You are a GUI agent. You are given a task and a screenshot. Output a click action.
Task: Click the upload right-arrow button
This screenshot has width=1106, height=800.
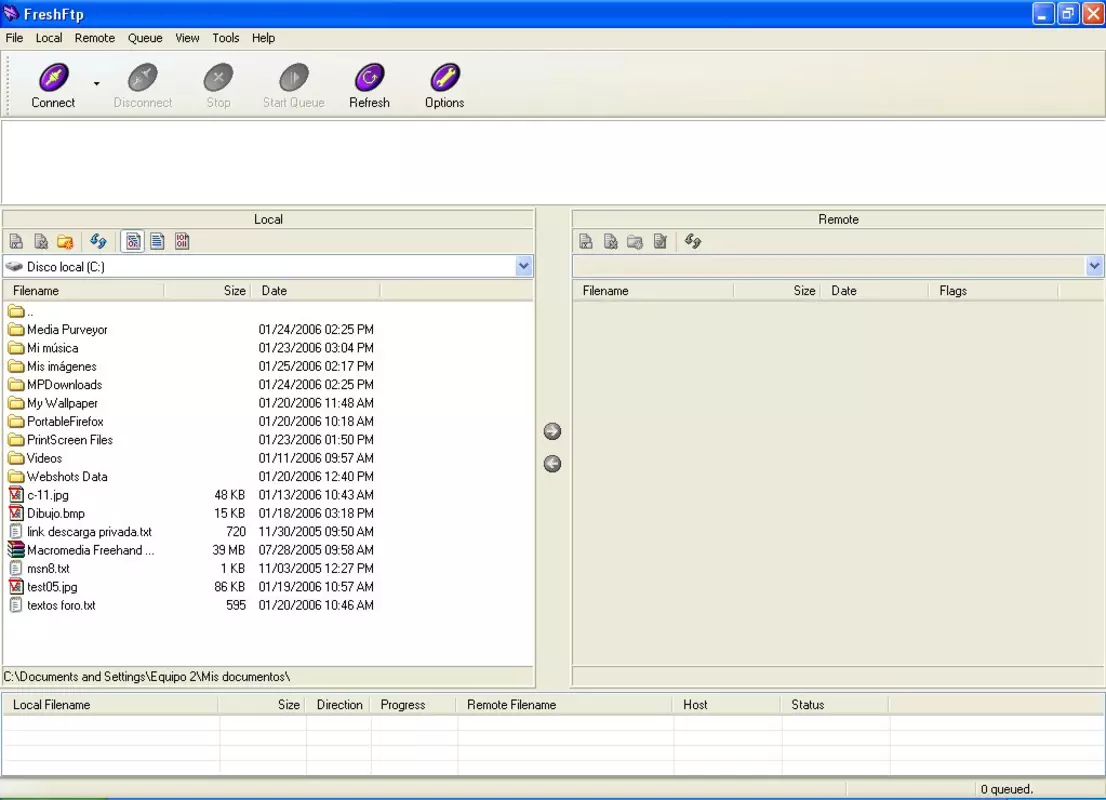pos(552,431)
